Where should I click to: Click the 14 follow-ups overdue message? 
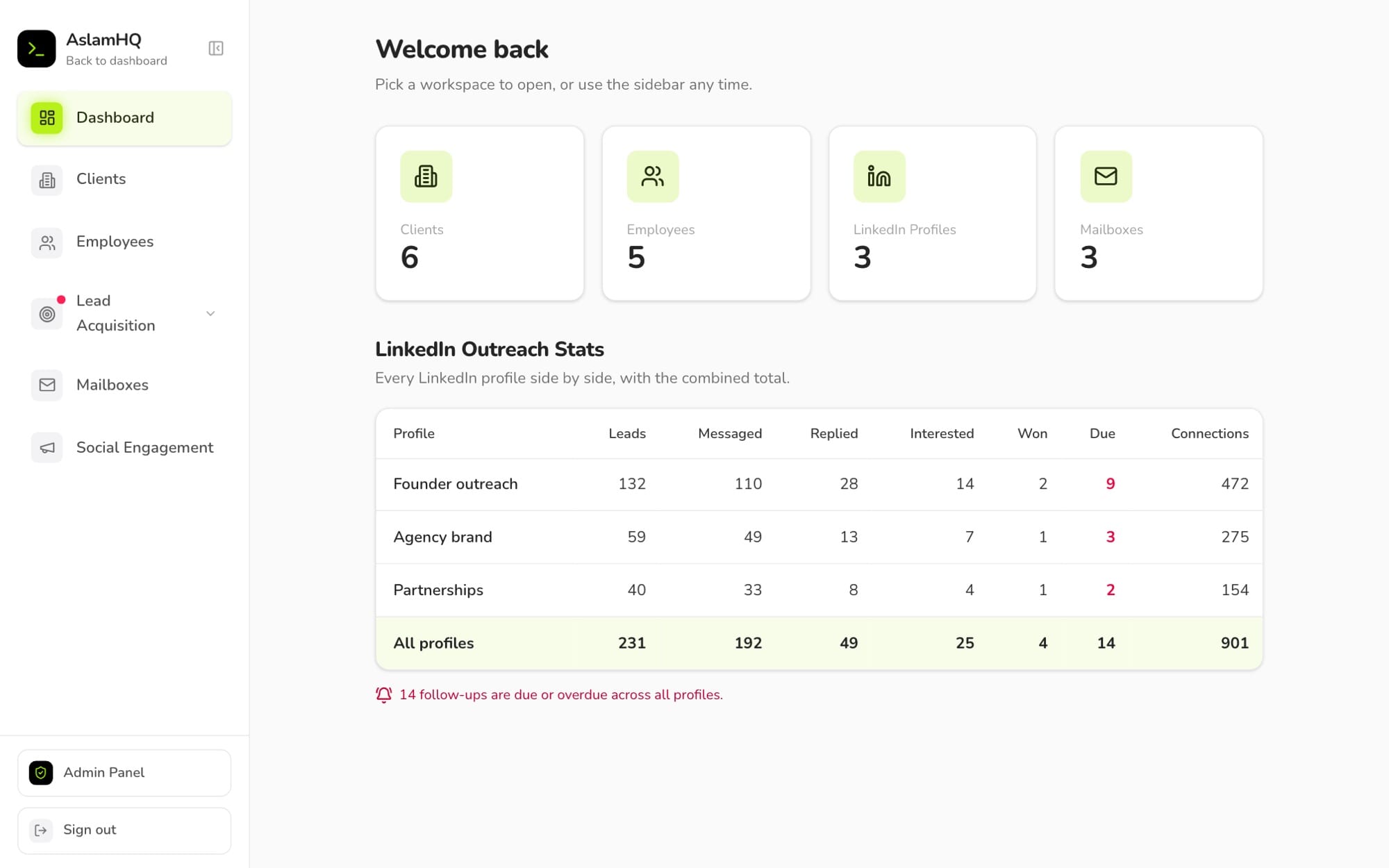click(x=561, y=695)
